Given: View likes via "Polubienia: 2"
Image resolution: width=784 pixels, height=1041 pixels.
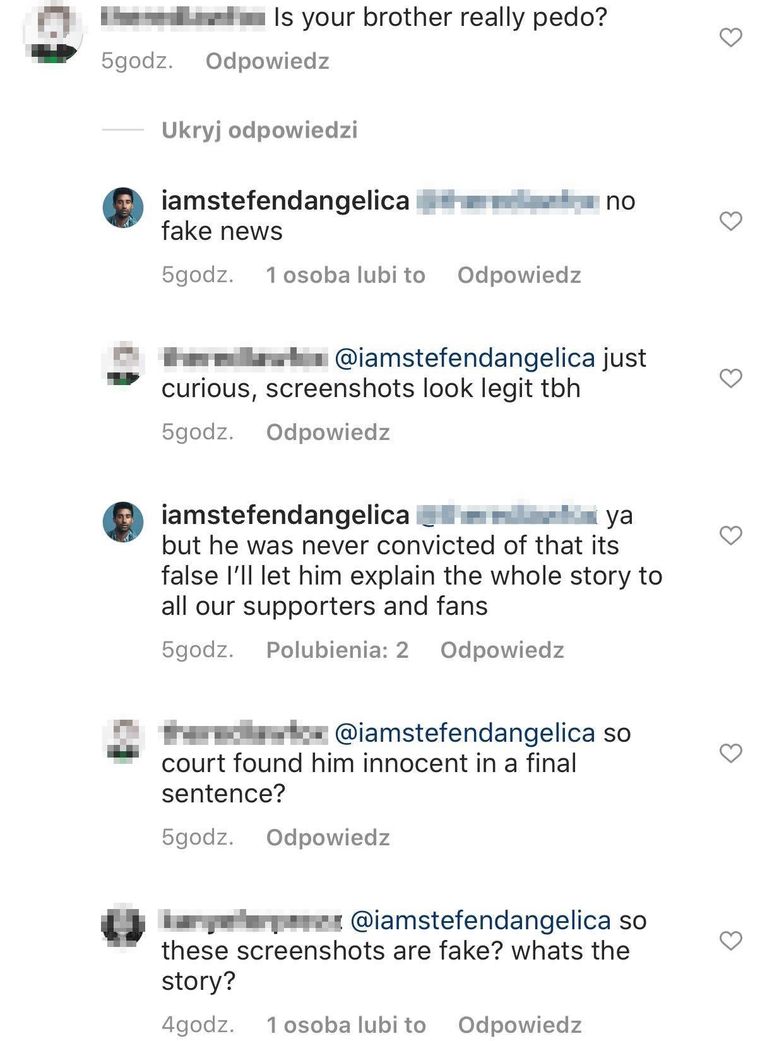Looking at the screenshot, I should [337, 650].
